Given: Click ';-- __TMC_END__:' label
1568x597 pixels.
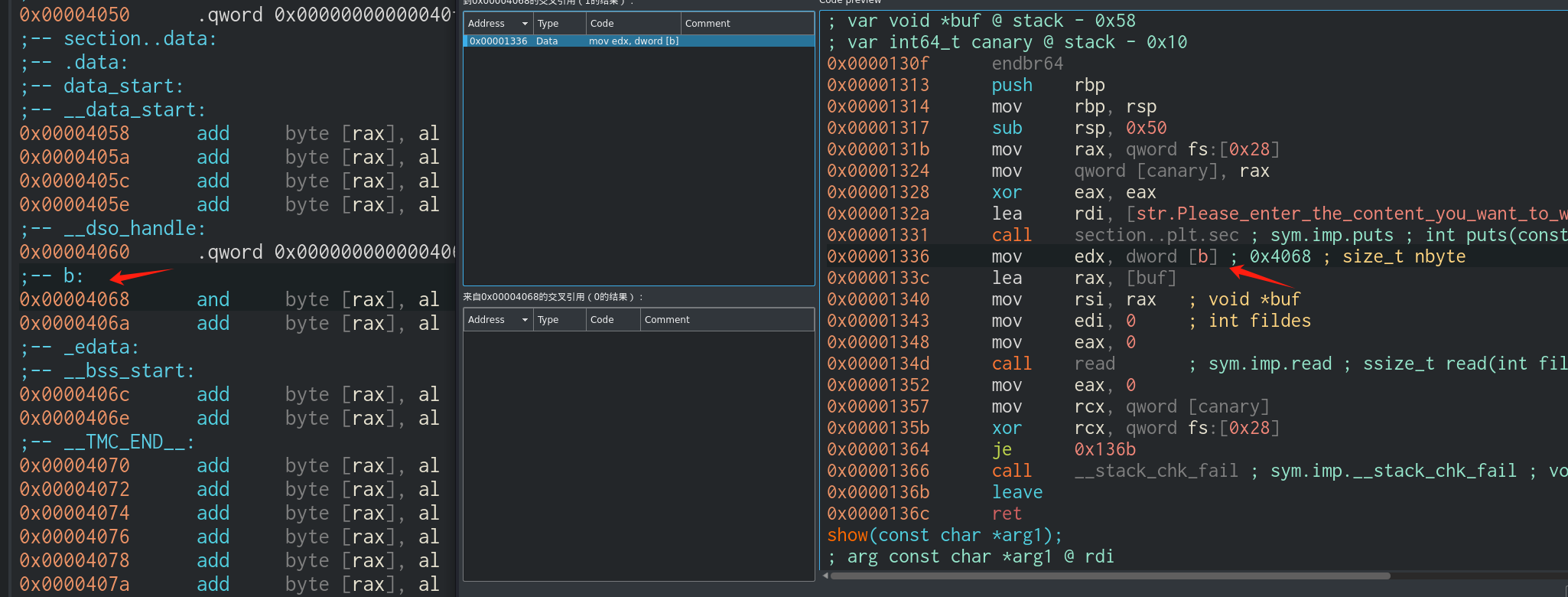Looking at the screenshot, I should coord(108,442).
